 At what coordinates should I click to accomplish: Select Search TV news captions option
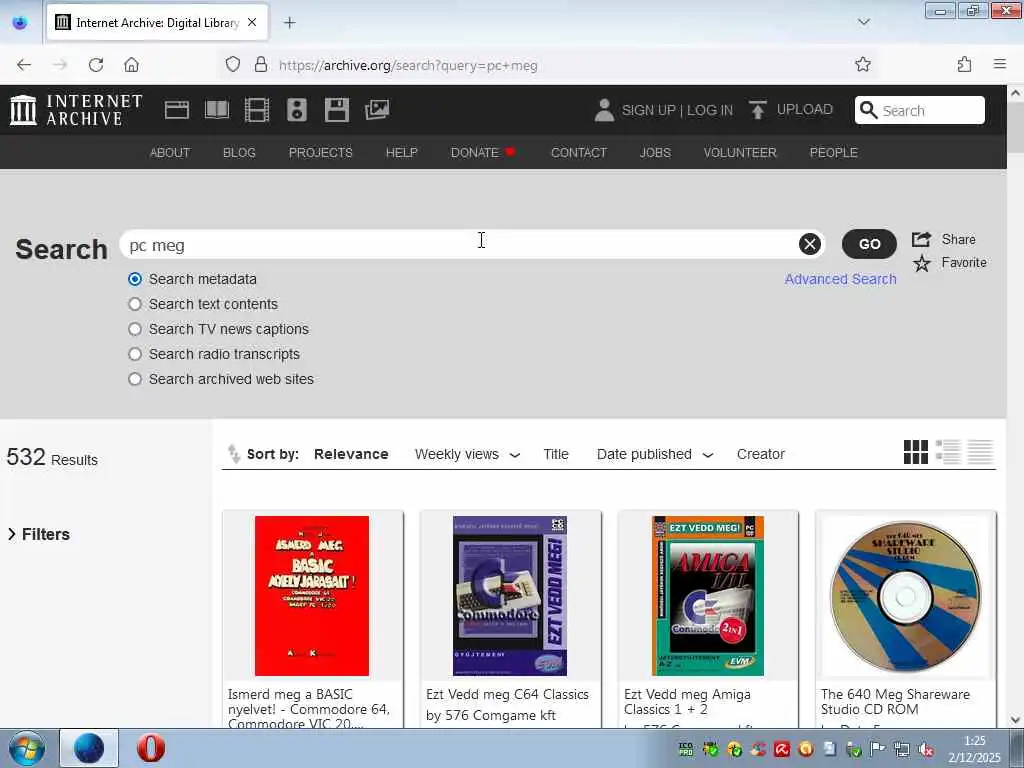tap(135, 329)
